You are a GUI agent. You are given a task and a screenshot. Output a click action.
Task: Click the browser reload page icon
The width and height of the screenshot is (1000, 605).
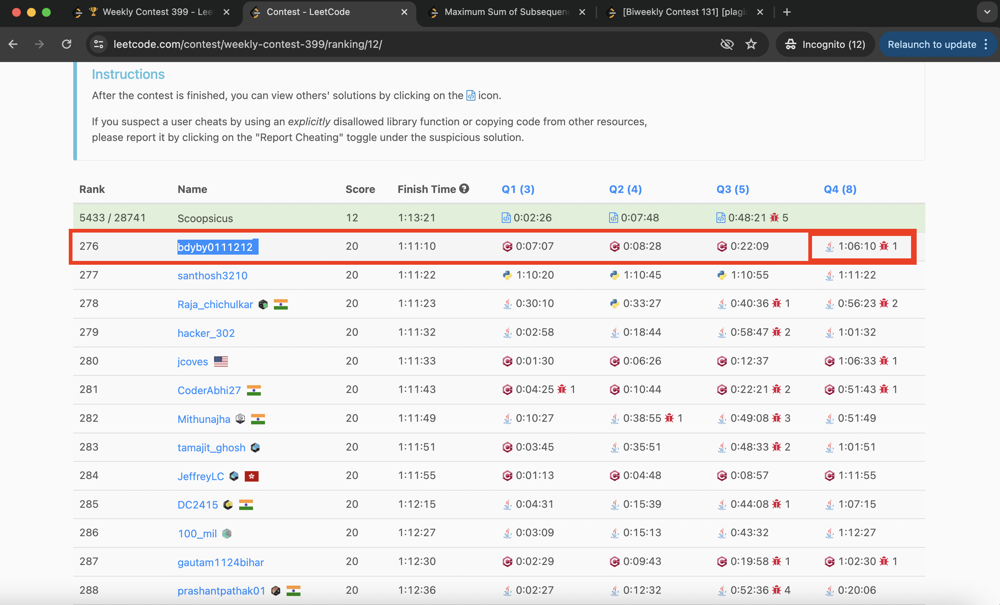point(67,44)
